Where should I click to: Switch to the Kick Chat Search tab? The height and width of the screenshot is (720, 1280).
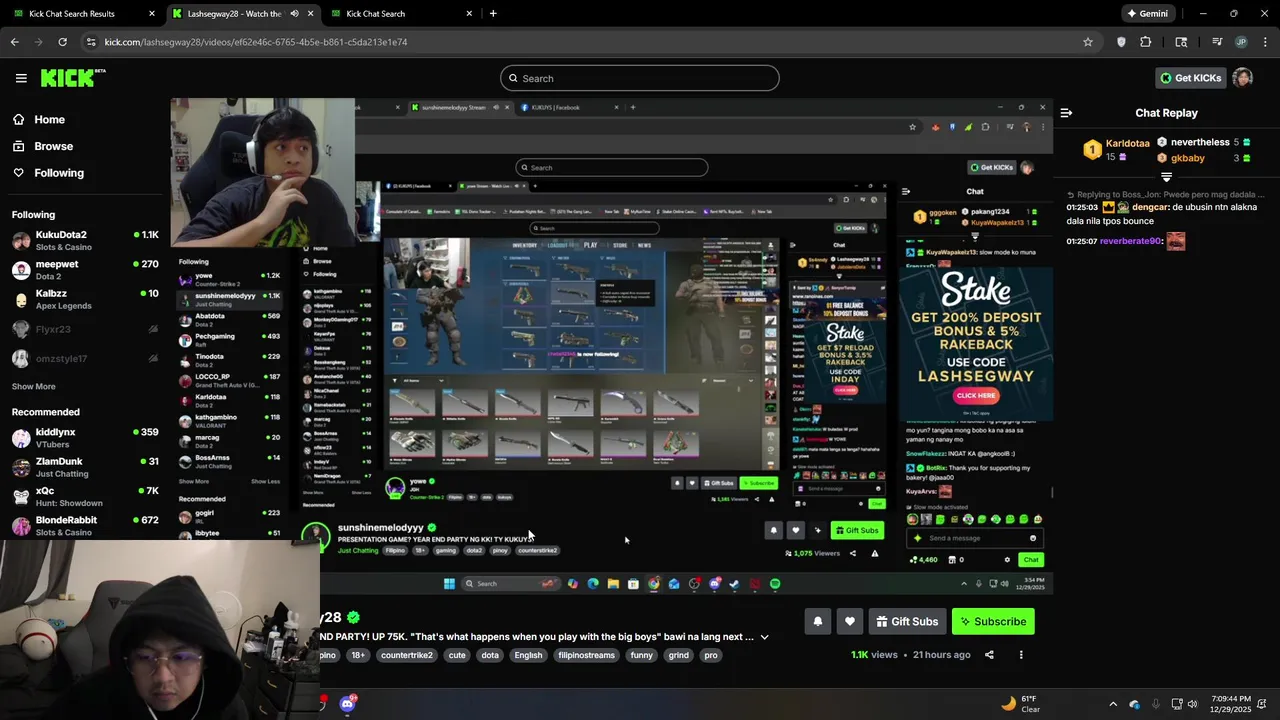coord(400,14)
